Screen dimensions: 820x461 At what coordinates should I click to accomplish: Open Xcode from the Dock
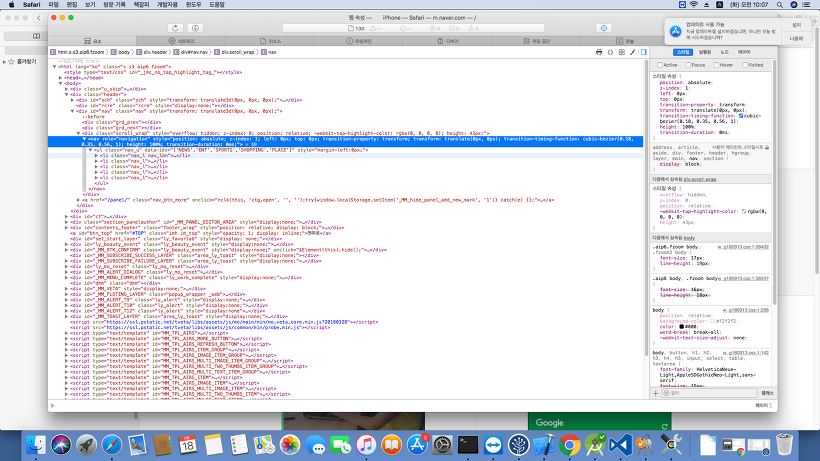(x=544, y=445)
